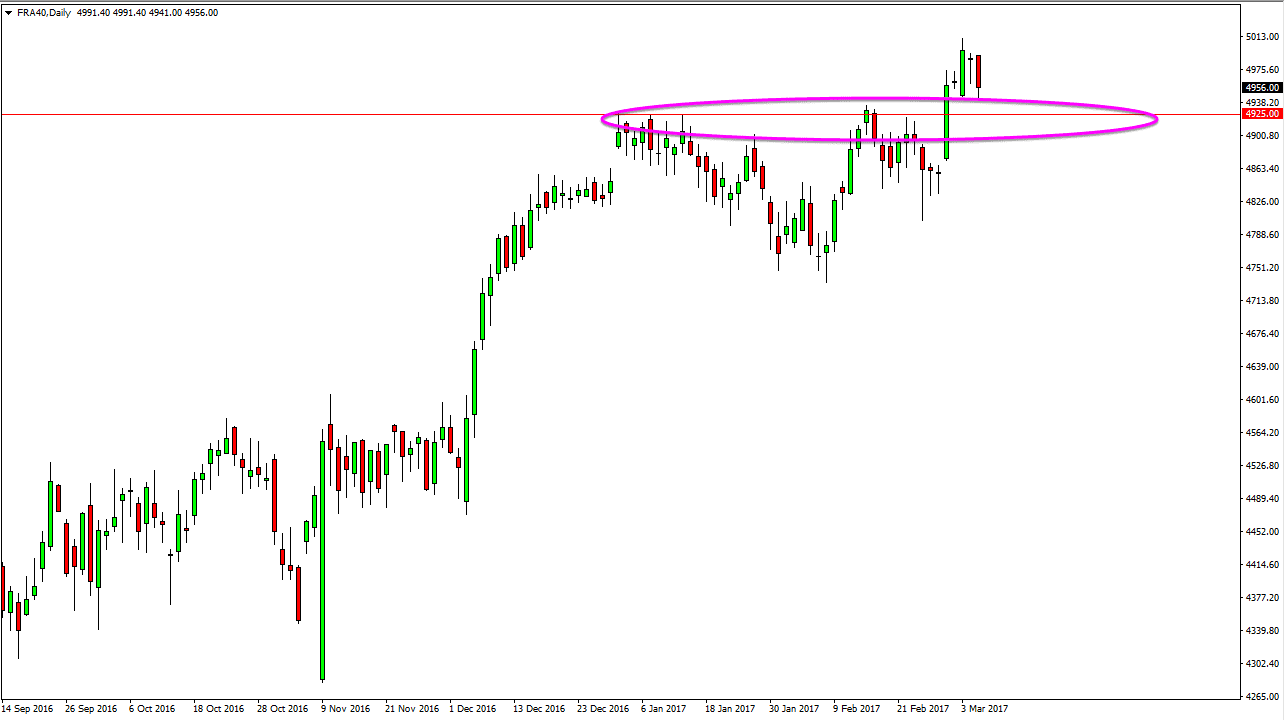1284x720 pixels.
Task: Click the 18 Jan 2017 date label
Action: 731,709
